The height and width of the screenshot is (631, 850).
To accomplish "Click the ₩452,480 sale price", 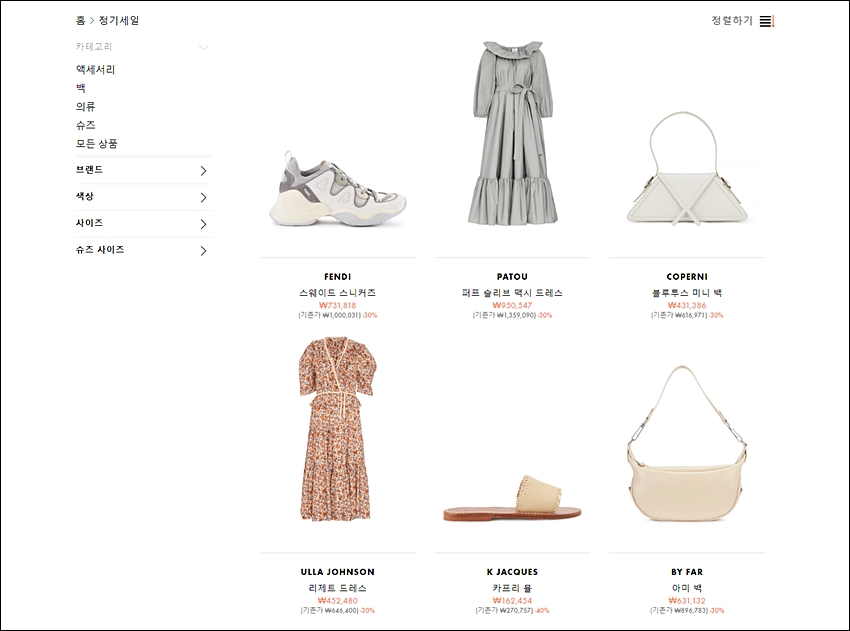I will coord(338,601).
